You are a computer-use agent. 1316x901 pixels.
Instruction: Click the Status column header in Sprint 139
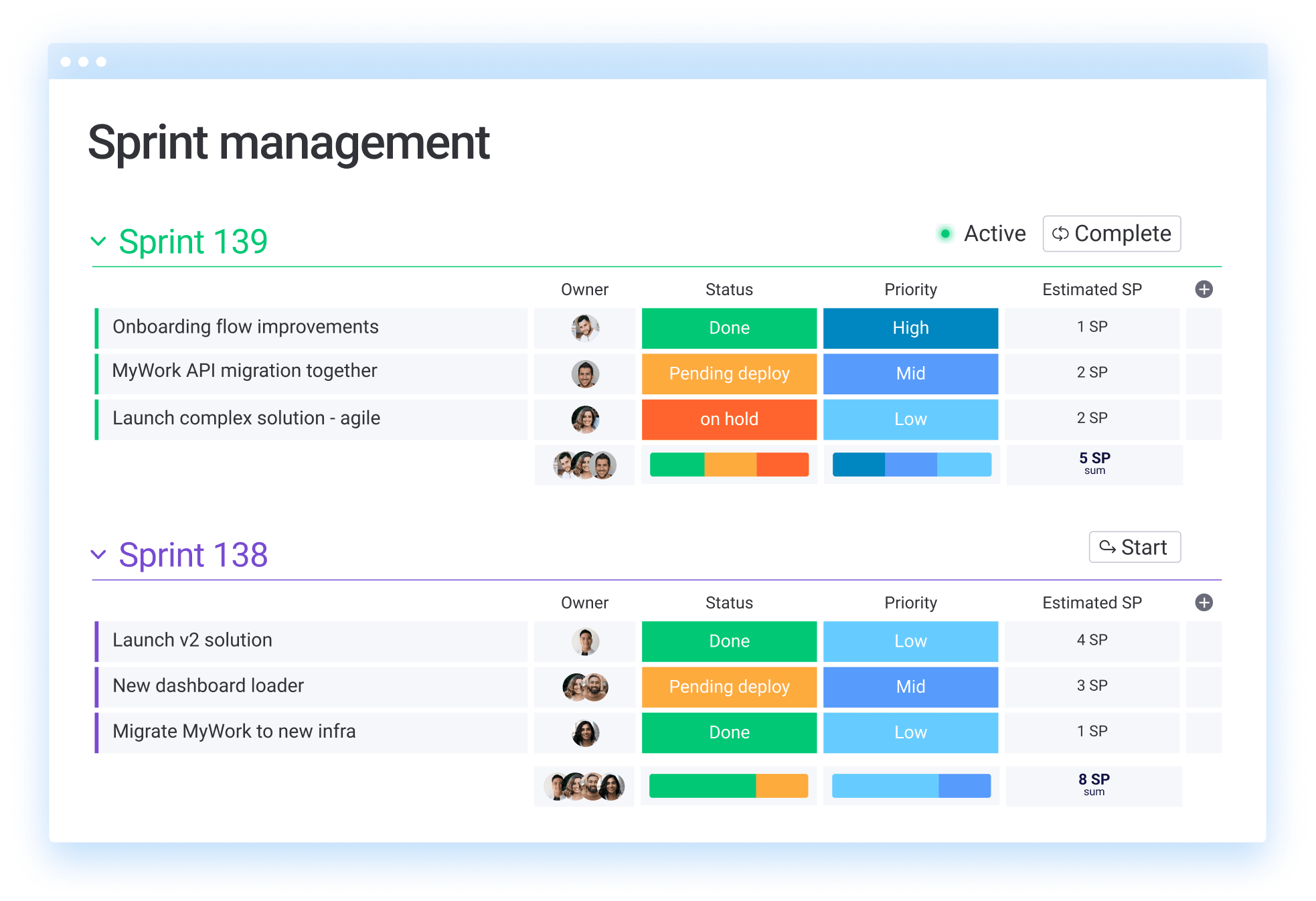(x=729, y=289)
